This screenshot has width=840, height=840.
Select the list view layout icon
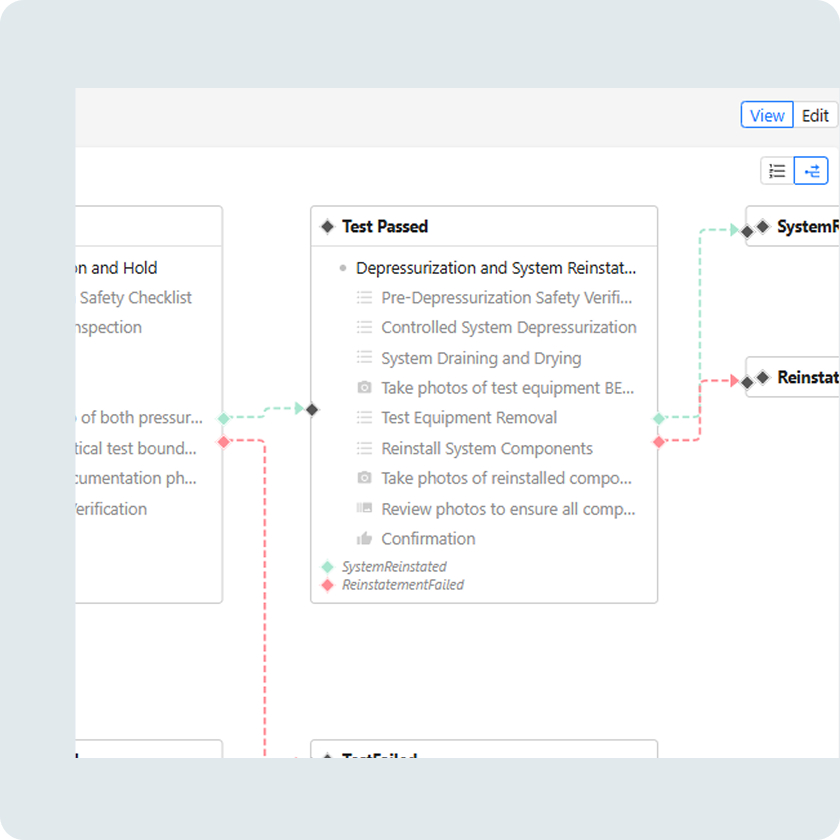777,171
